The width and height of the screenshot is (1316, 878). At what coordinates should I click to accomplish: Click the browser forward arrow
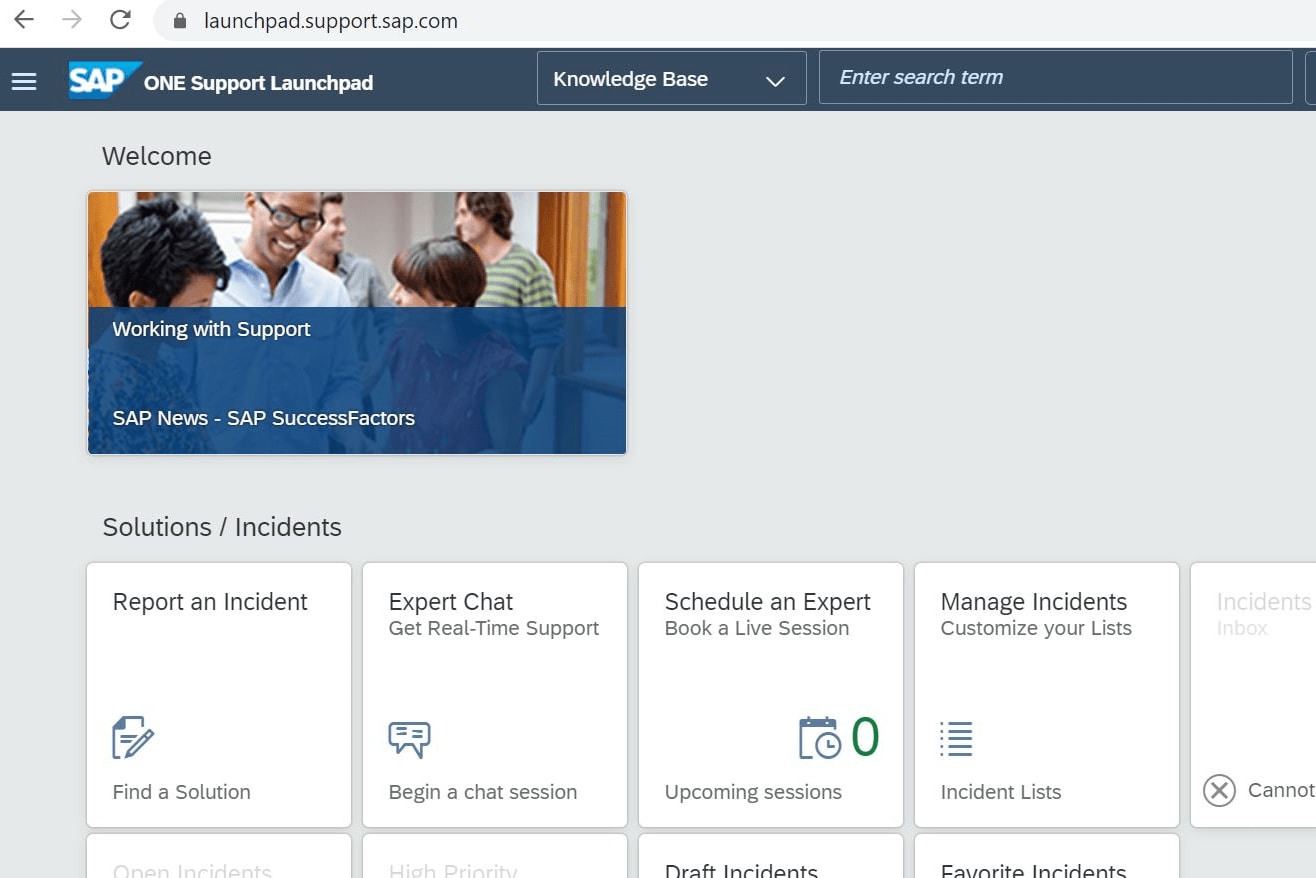[x=72, y=20]
